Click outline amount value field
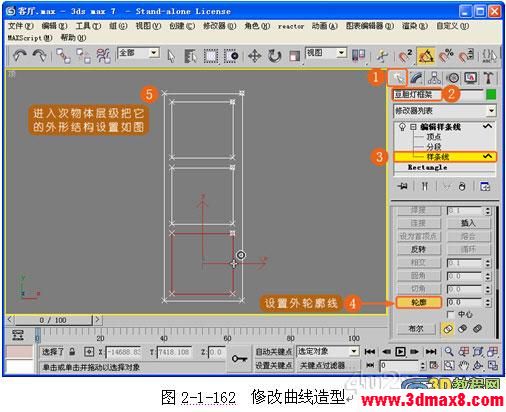The width and height of the screenshot is (506, 412). click(x=464, y=302)
